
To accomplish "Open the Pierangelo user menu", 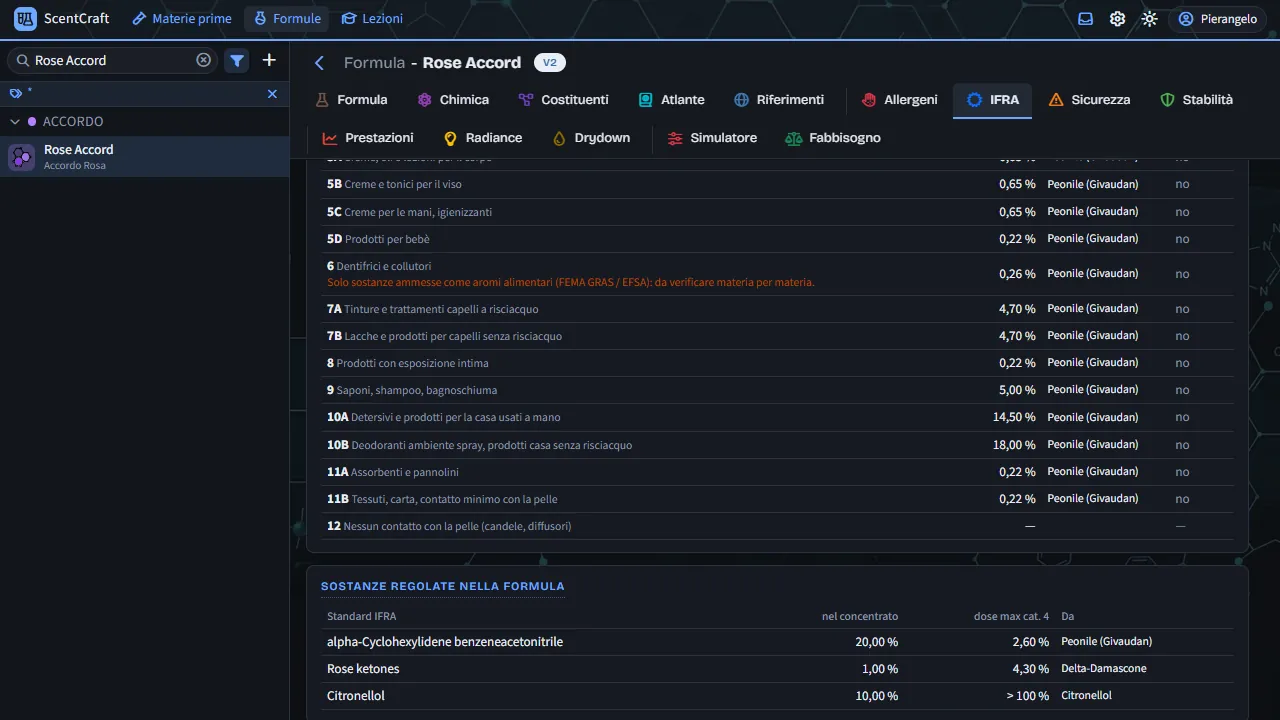I will [x=1217, y=19].
